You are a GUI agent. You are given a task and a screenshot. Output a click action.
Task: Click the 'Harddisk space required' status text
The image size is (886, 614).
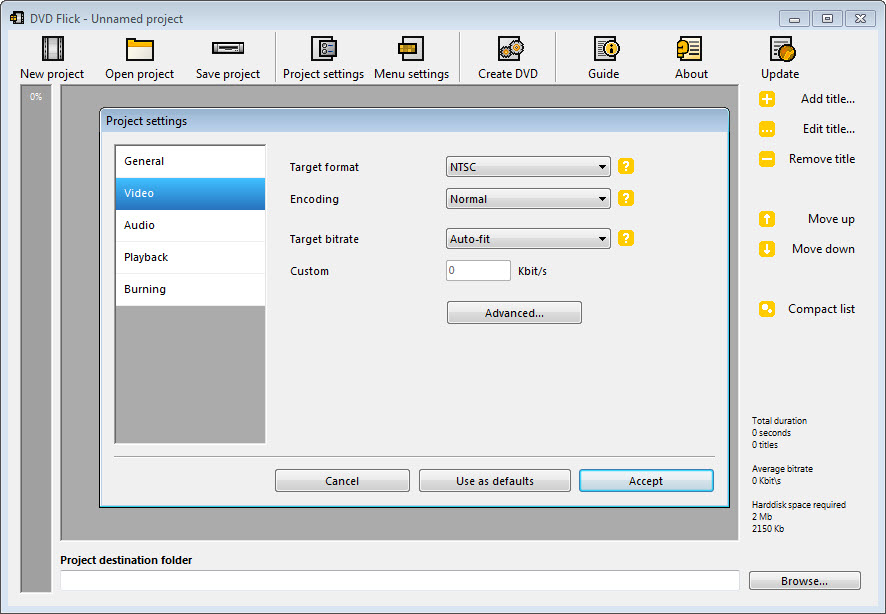tap(798, 505)
